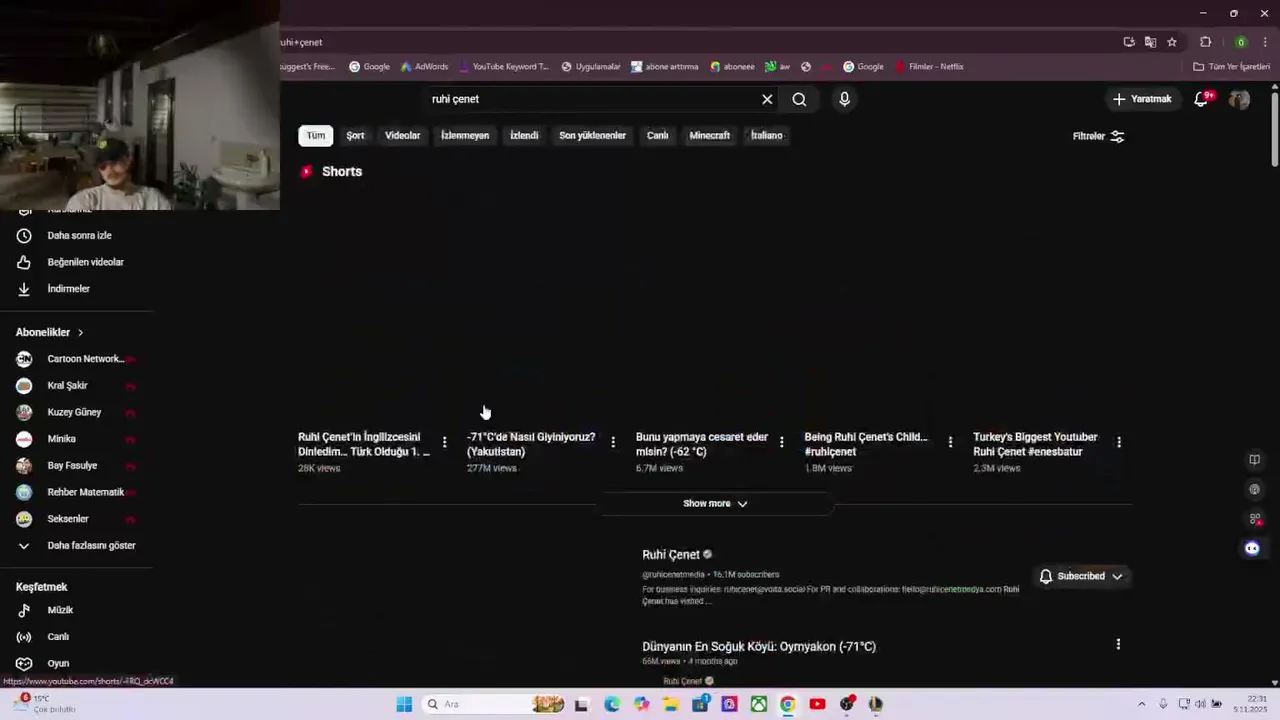Select the İzlenmeyen filter chip
The width and height of the screenshot is (1280, 720).
click(x=465, y=135)
